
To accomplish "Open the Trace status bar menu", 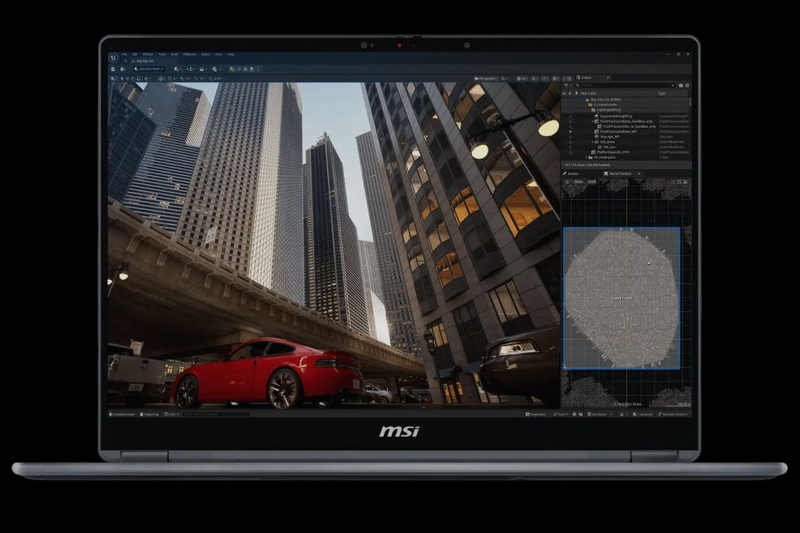I will (x=561, y=414).
